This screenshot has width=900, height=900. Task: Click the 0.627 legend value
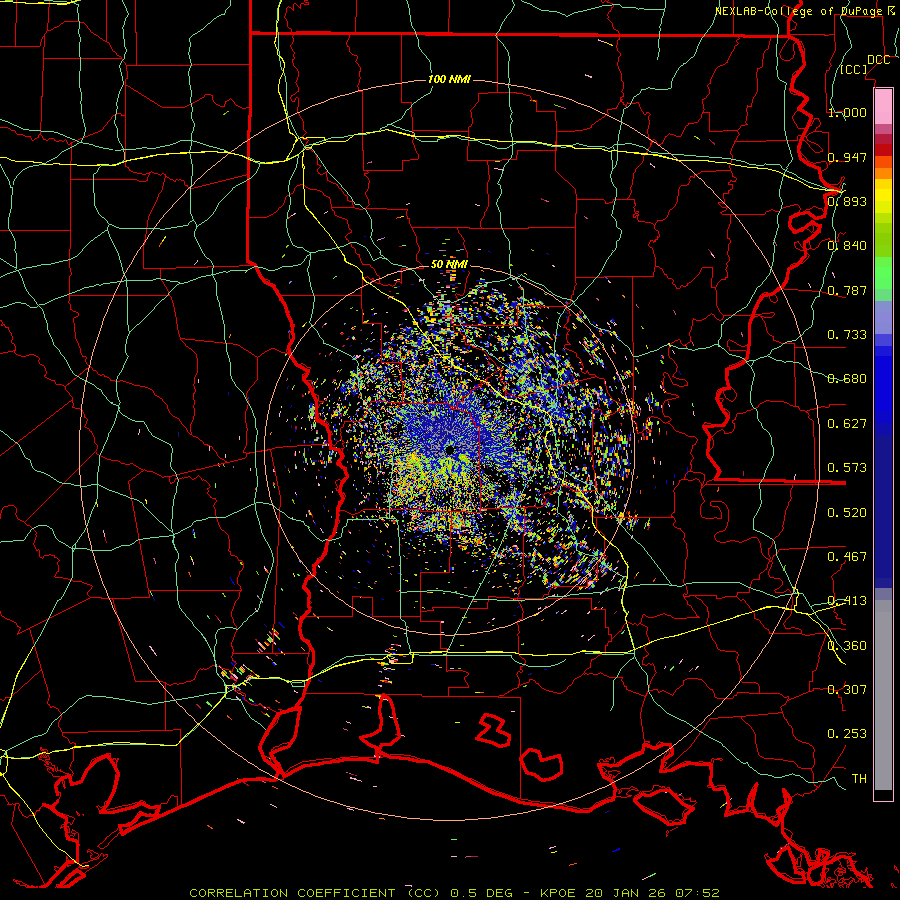click(847, 424)
